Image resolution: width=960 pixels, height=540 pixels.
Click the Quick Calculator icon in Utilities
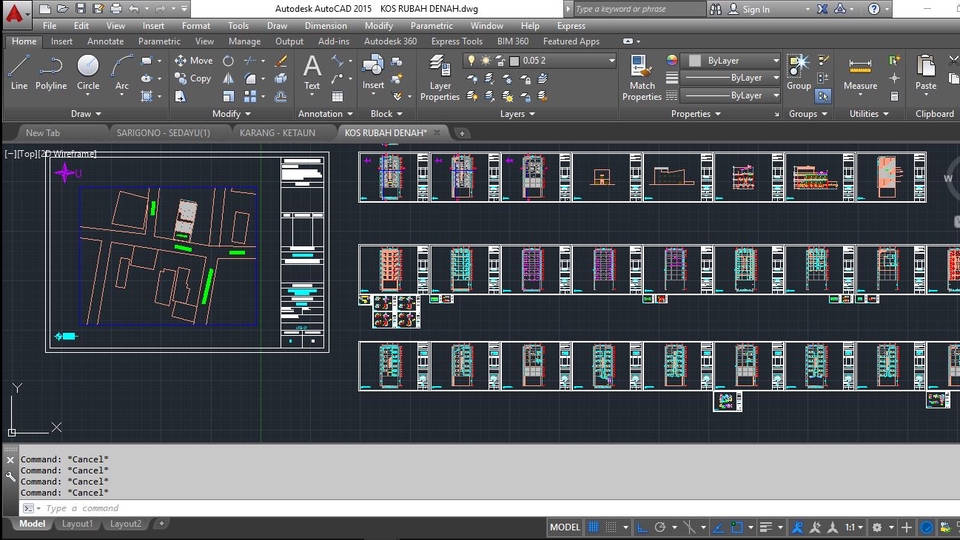point(894,96)
